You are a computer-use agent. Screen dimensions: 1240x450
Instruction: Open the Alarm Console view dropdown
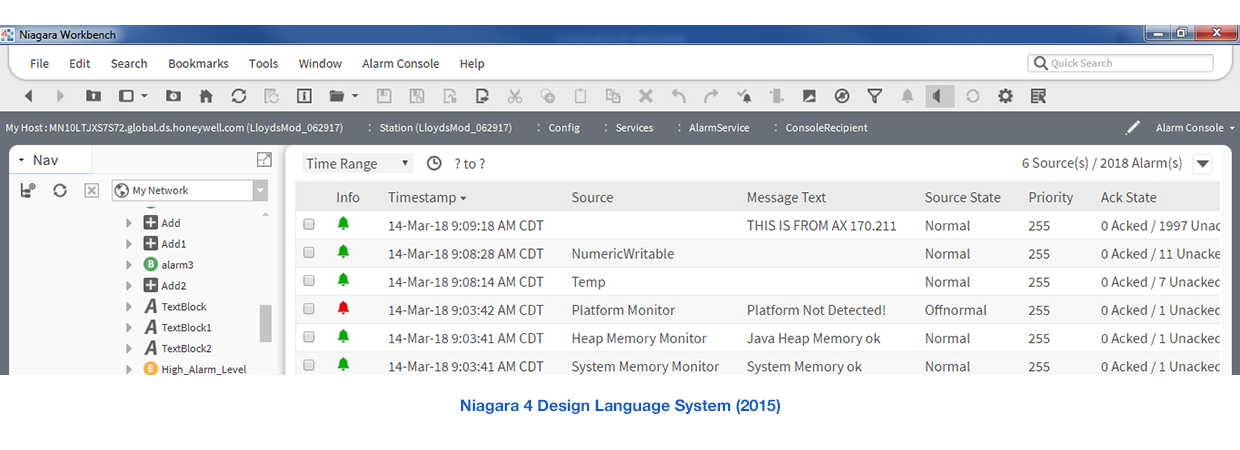(1195, 127)
